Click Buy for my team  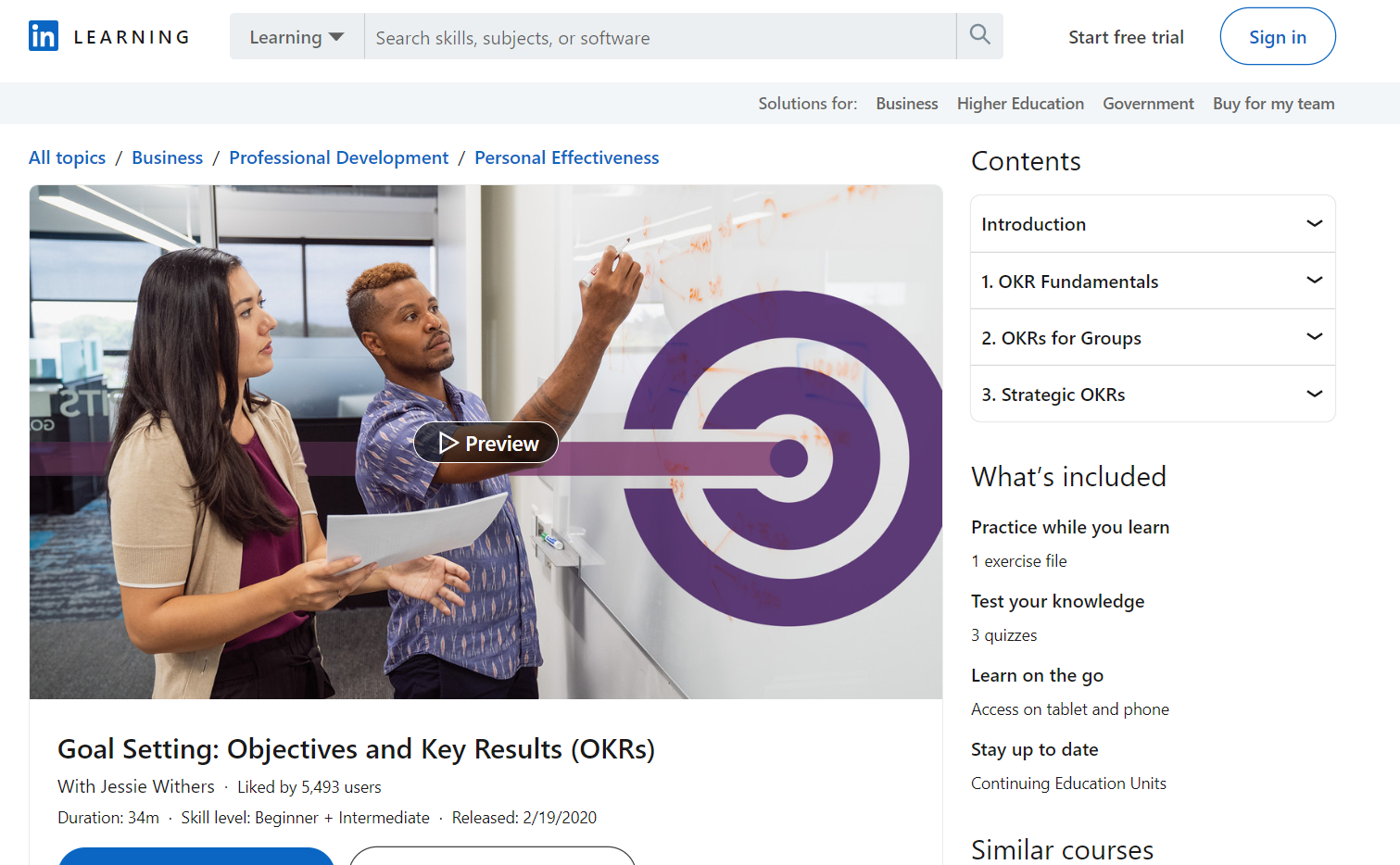[x=1273, y=103]
